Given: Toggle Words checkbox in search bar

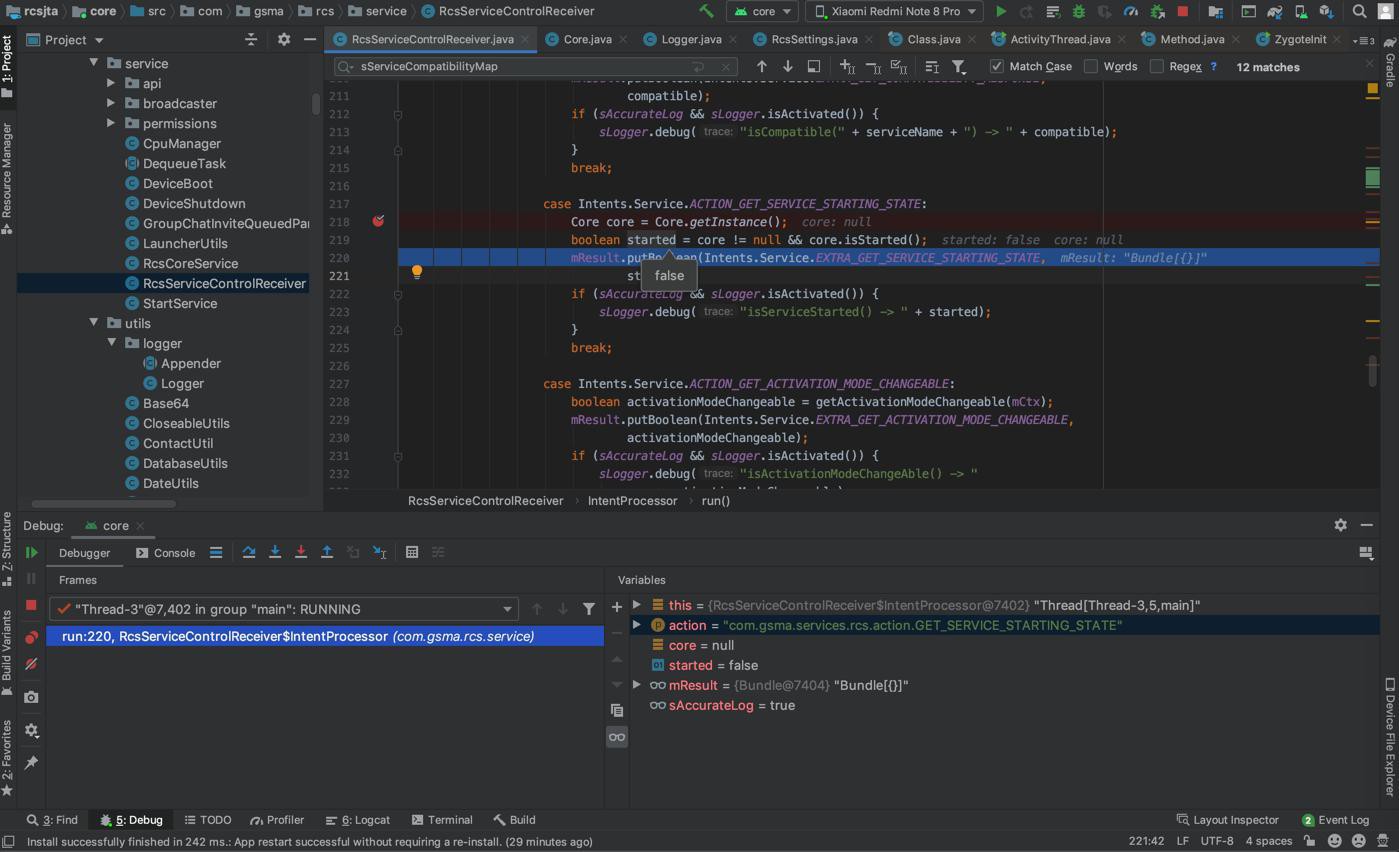Looking at the screenshot, I should 1091,66.
